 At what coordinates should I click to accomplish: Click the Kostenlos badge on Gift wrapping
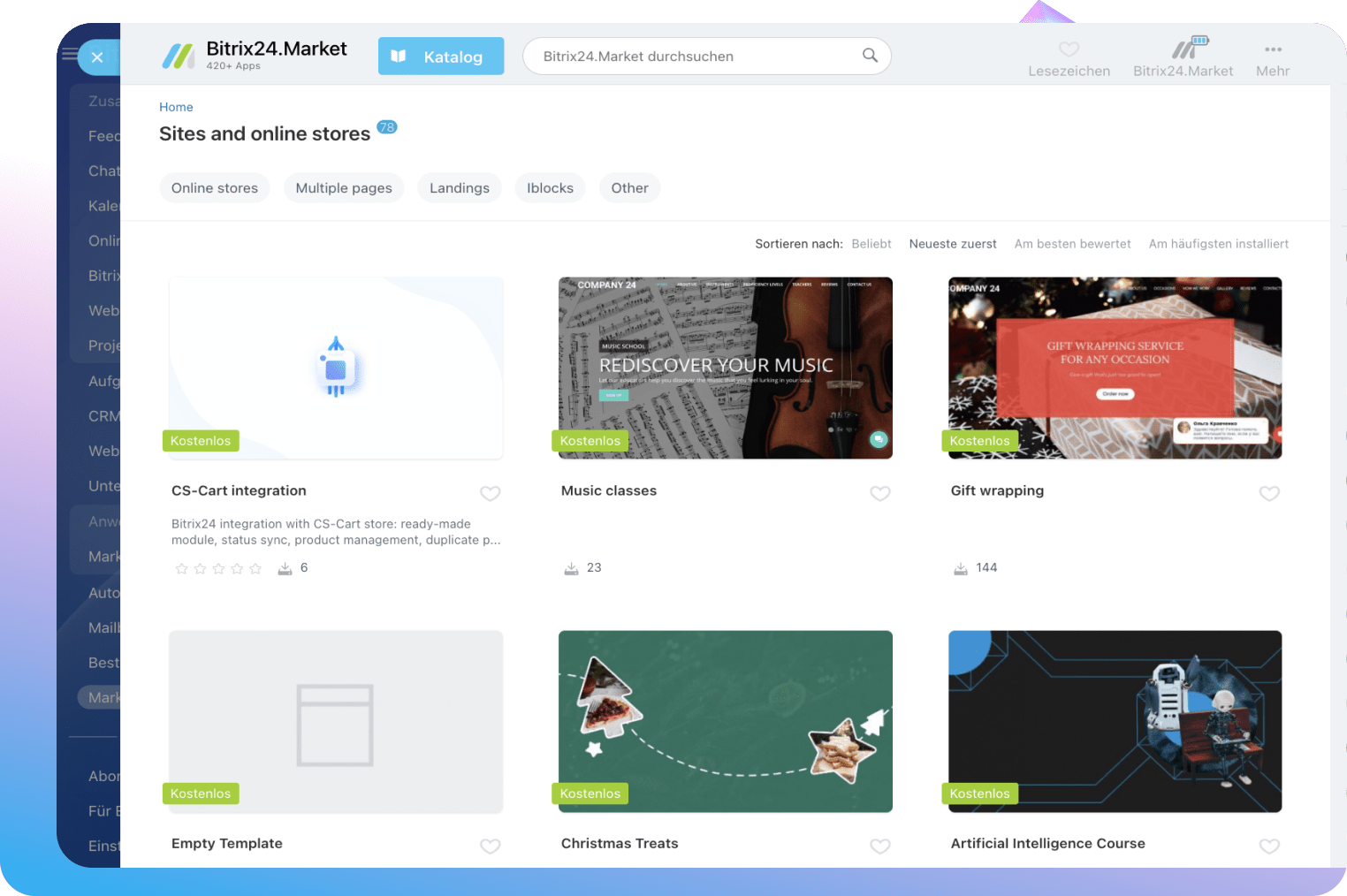980,441
